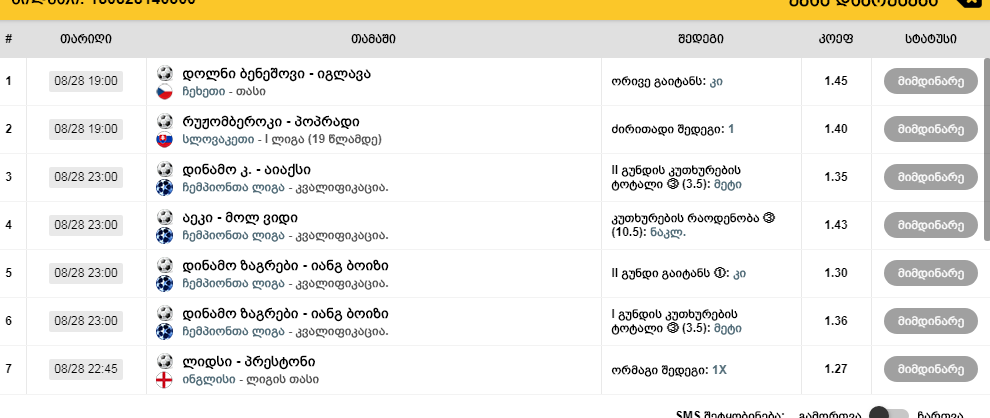Open the ინგლისი league link in row 7
The image size is (990, 418).
(207, 379)
